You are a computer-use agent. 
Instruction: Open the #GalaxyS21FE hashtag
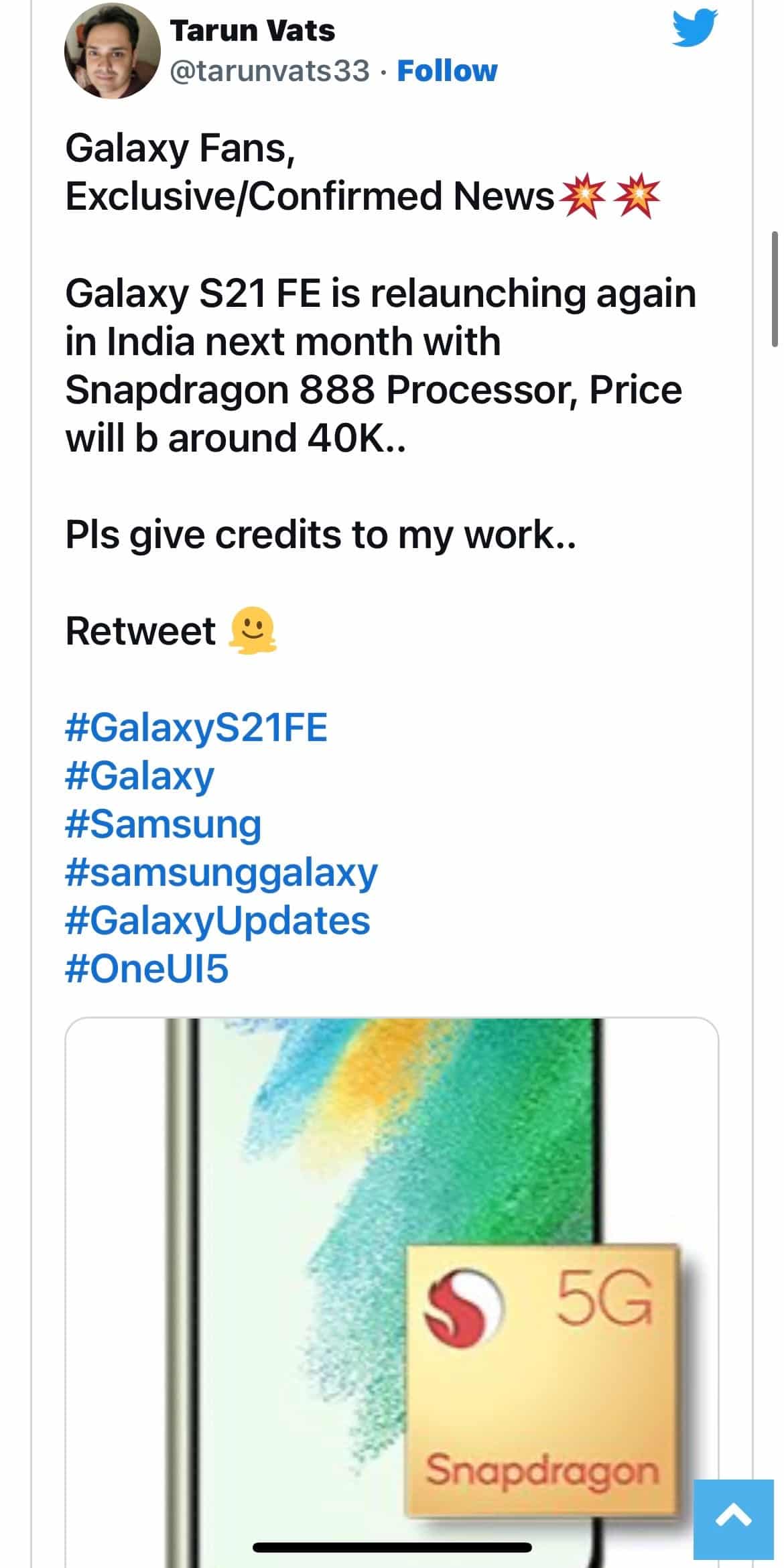[196, 728]
